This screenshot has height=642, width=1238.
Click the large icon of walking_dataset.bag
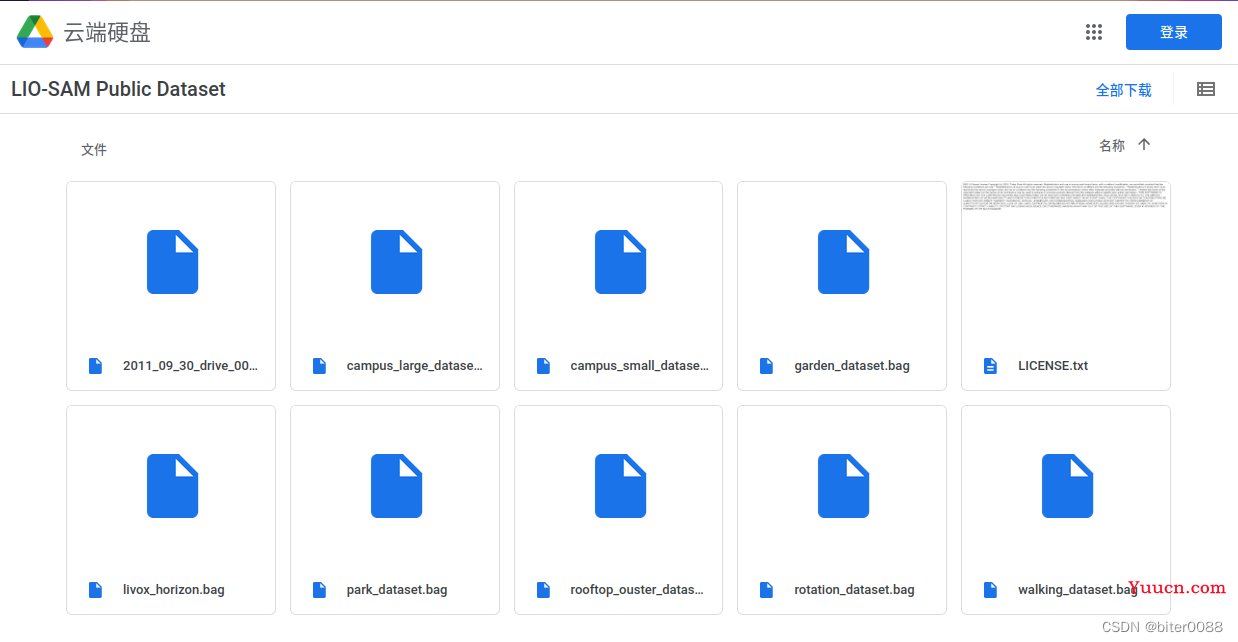point(1067,486)
